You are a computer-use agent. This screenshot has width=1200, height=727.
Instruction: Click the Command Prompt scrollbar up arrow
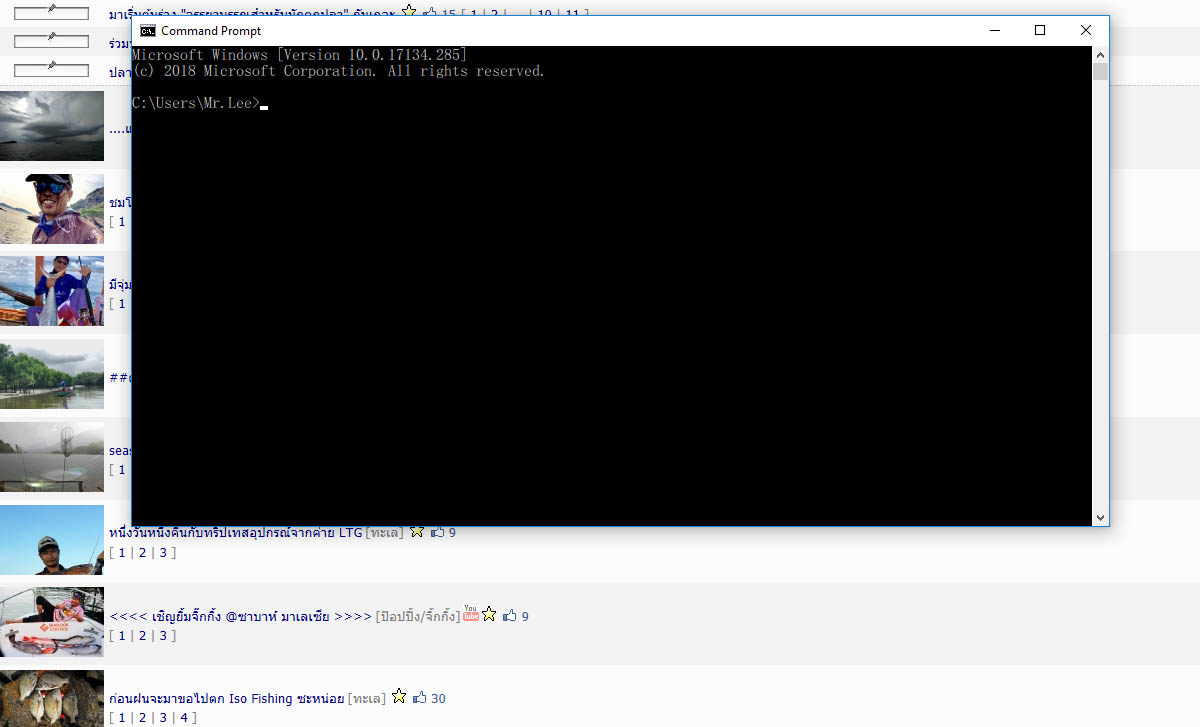point(1101,55)
